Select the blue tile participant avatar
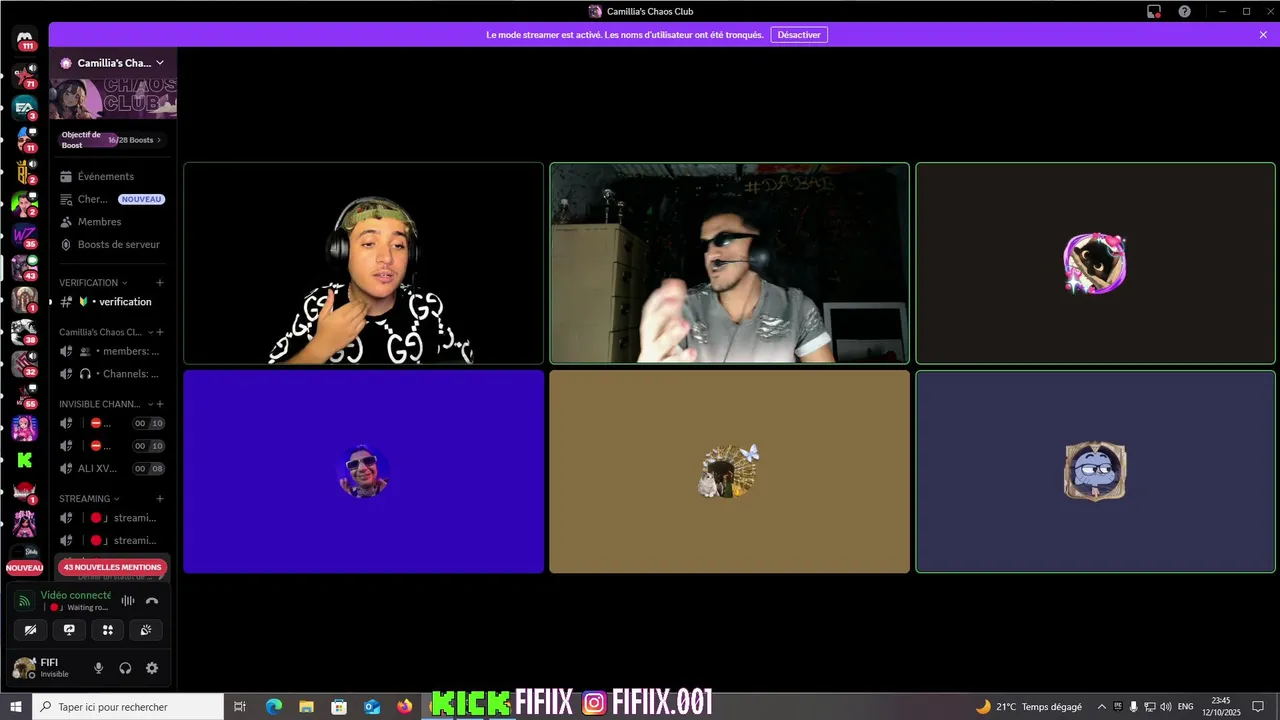The width and height of the screenshot is (1280, 720). point(364,472)
